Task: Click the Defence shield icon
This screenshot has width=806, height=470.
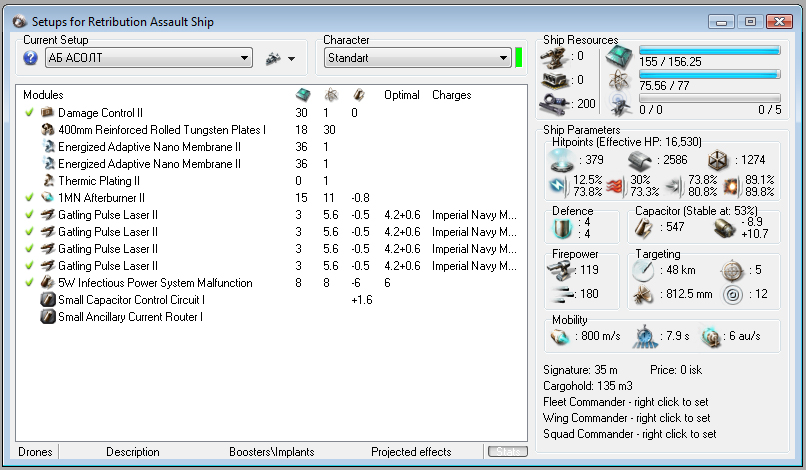Action: 562,228
